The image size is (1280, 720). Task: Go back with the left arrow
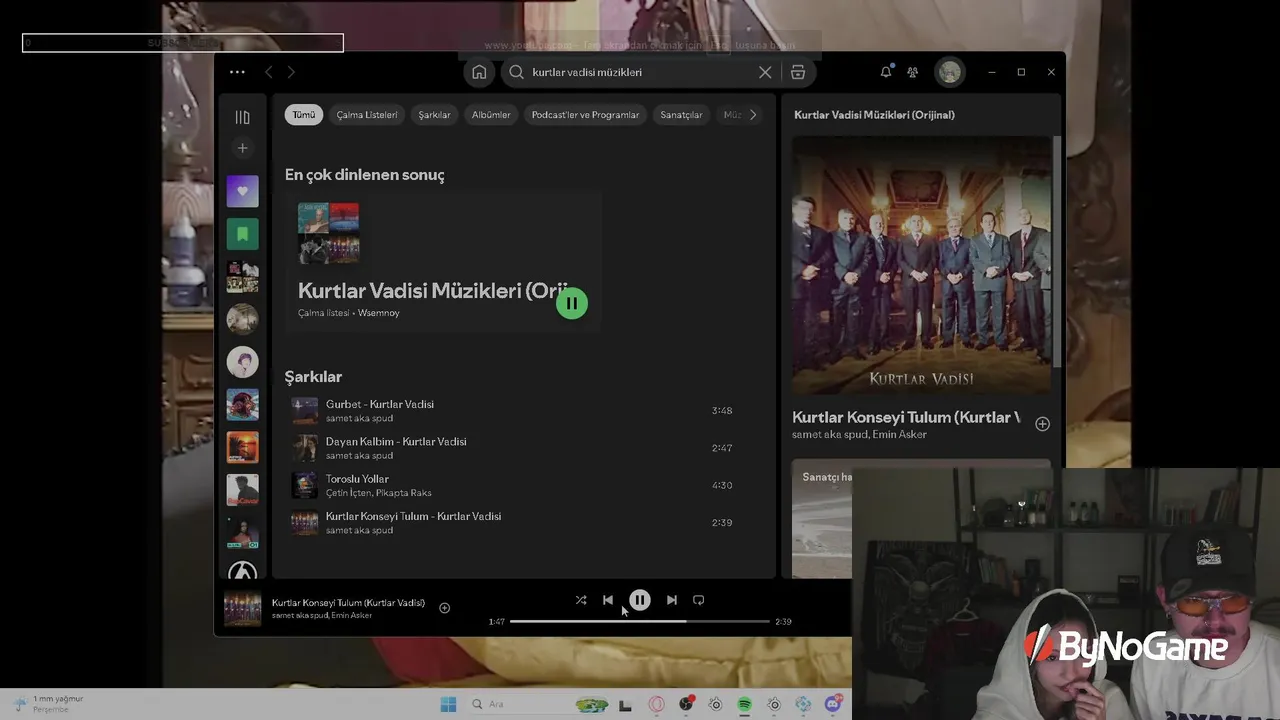268,72
